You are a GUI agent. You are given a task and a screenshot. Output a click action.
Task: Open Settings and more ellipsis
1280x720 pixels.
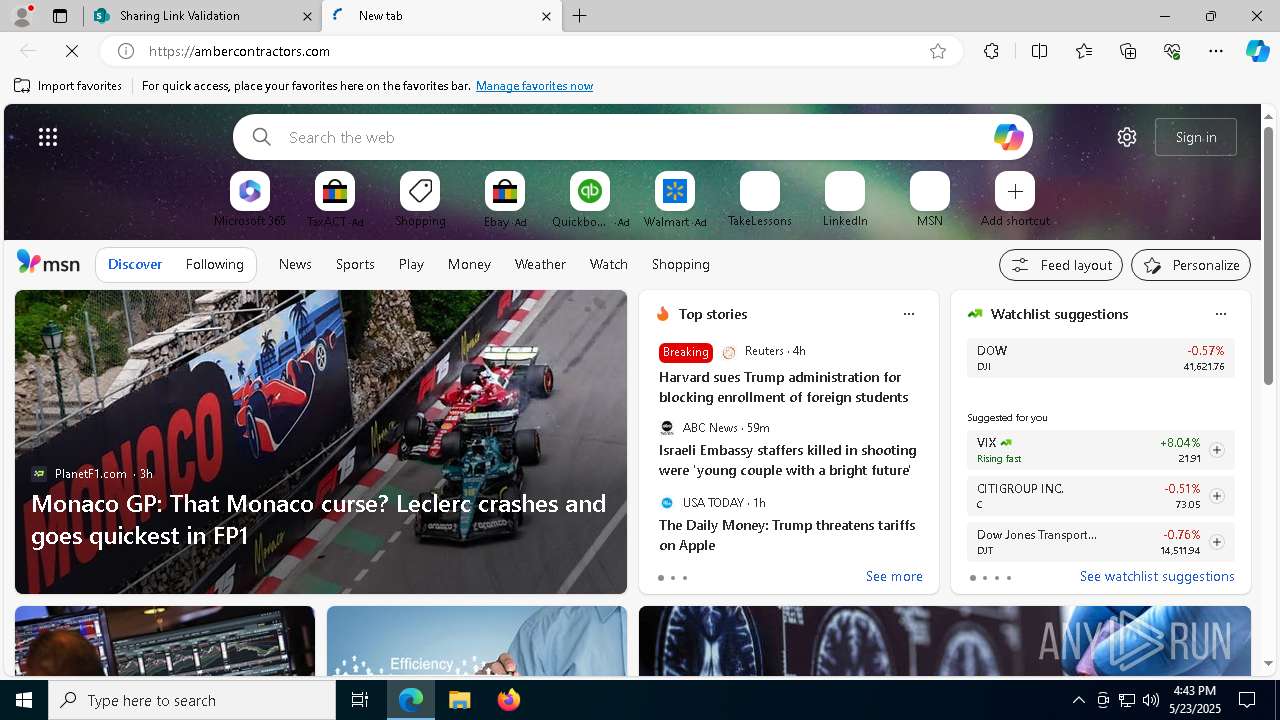tap(1216, 51)
